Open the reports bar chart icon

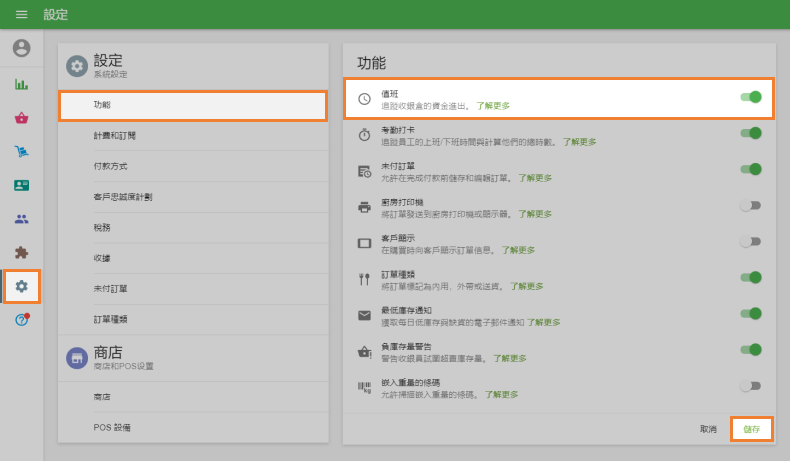pos(21,84)
